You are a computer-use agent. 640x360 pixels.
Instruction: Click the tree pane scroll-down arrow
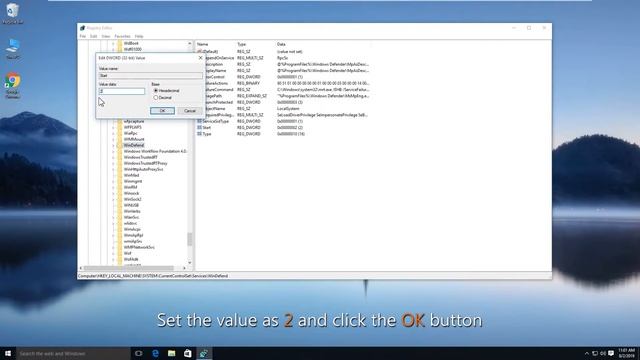[x=189, y=263]
